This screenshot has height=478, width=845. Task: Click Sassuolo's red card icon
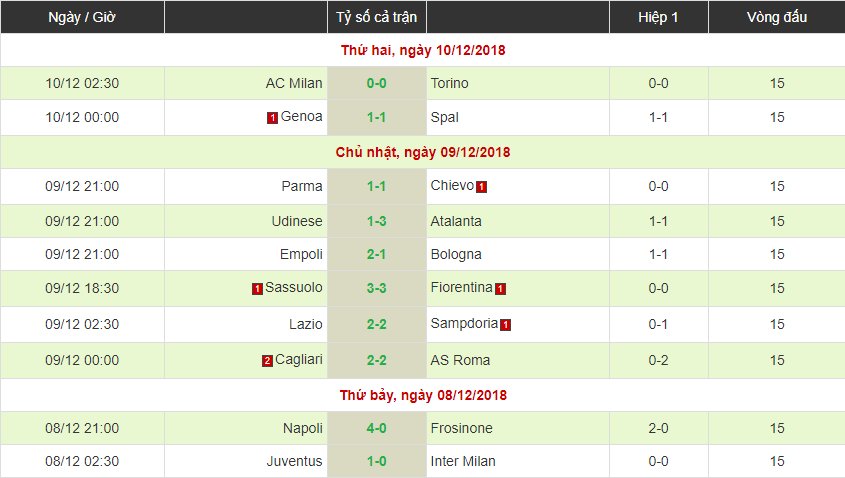click(257, 289)
